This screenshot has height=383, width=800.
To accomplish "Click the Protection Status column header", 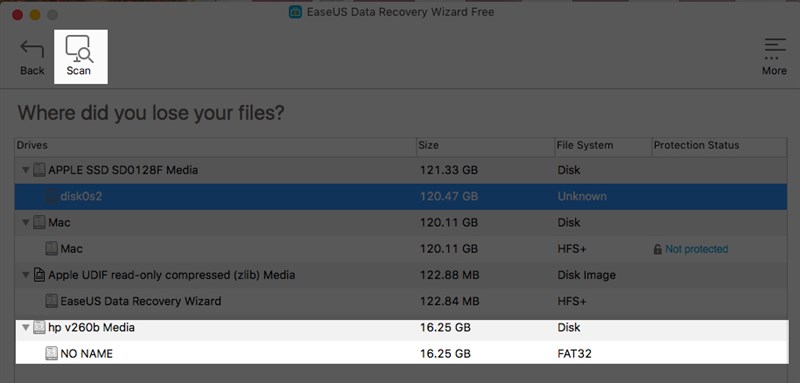I will (x=719, y=146).
